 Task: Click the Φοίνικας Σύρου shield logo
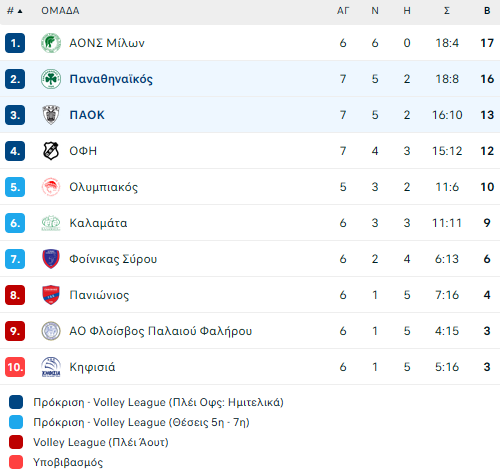pos(51,259)
